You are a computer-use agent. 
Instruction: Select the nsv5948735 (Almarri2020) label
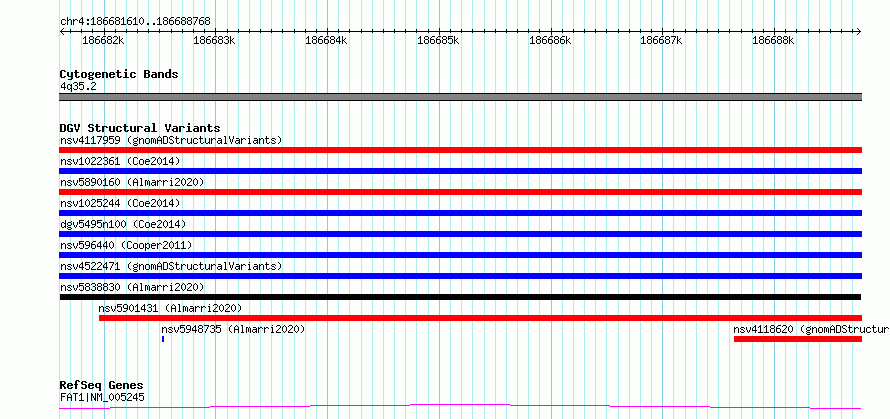pyautogui.click(x=233, y=329)
